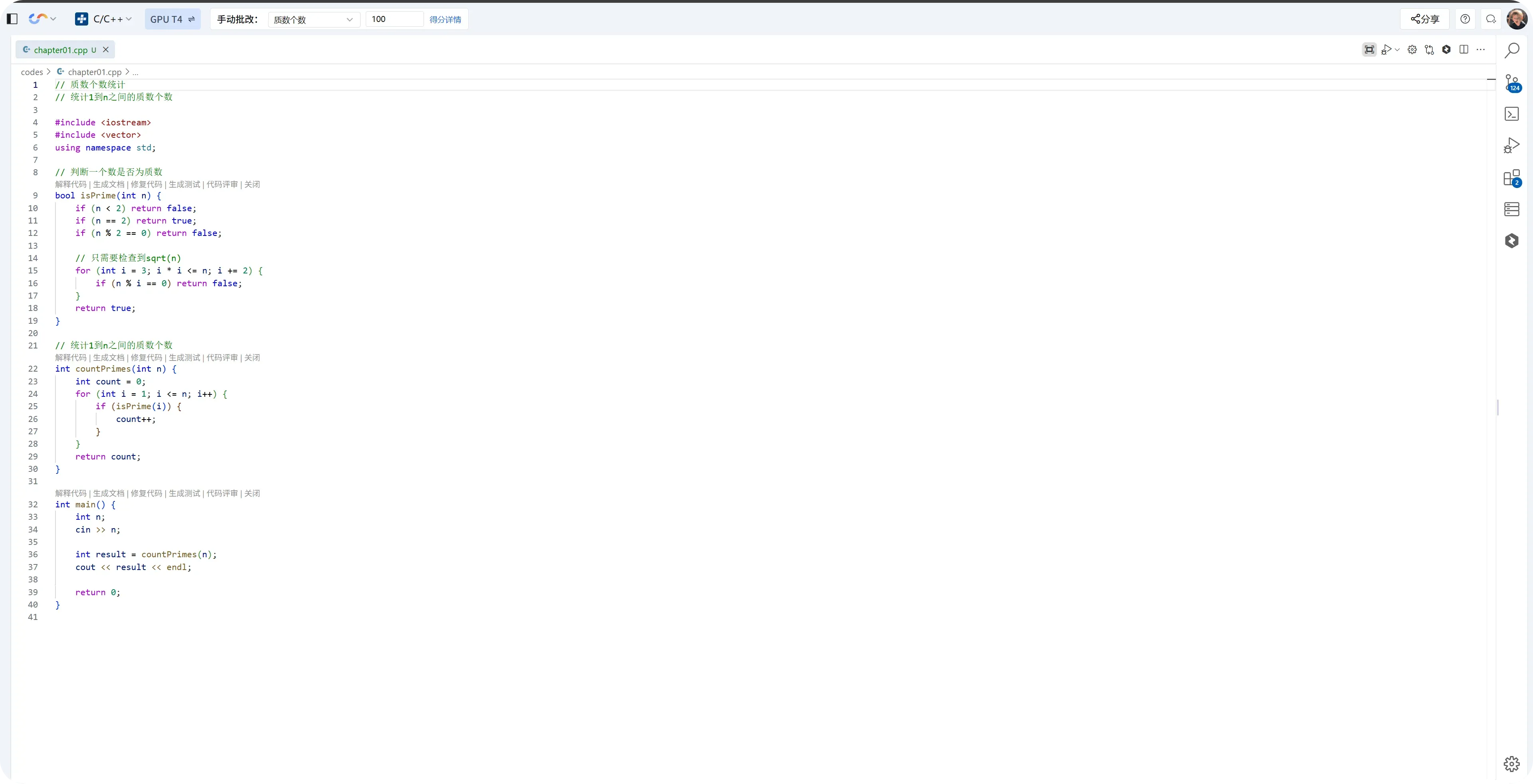This screenshot has width=1533, height=784.
Task: Open the help question mark icon
Action: click(x=1465, y=19)
